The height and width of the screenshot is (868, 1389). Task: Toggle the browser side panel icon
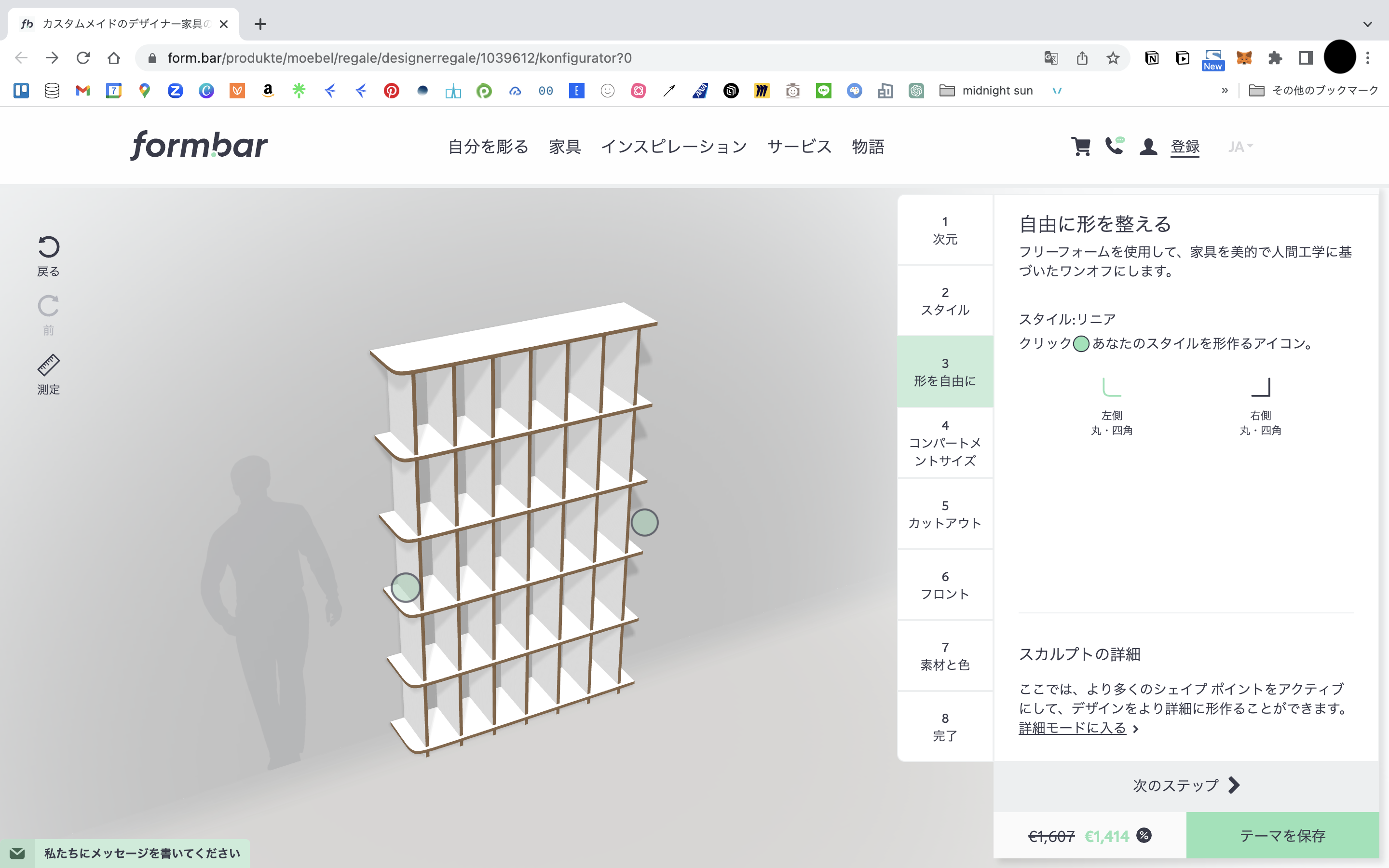click(x=1306, y=58)
